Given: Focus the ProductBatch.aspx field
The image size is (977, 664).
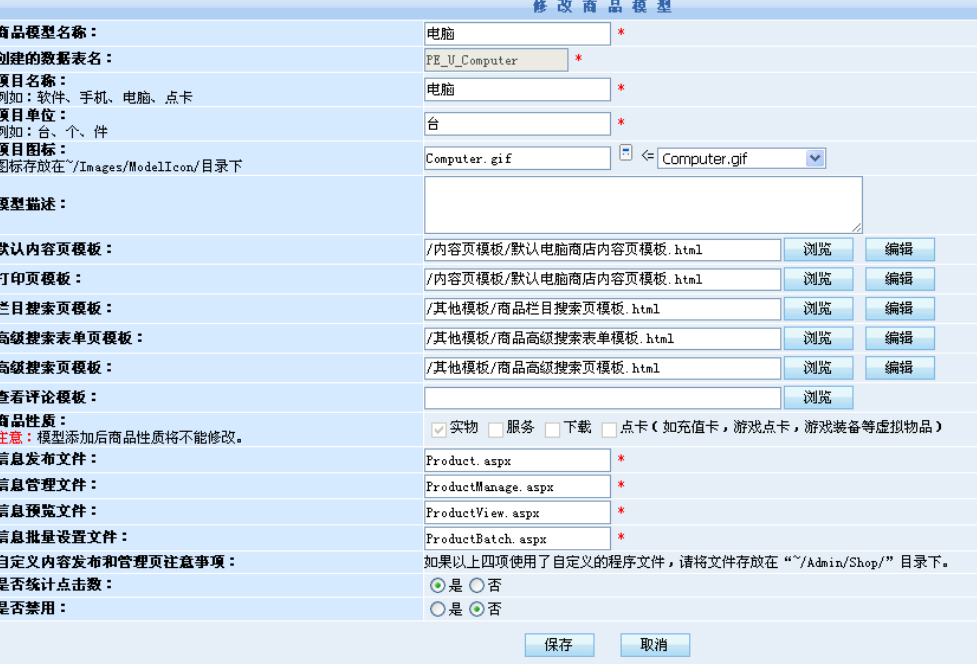Looking at the screenshot, I should [517, 539].
